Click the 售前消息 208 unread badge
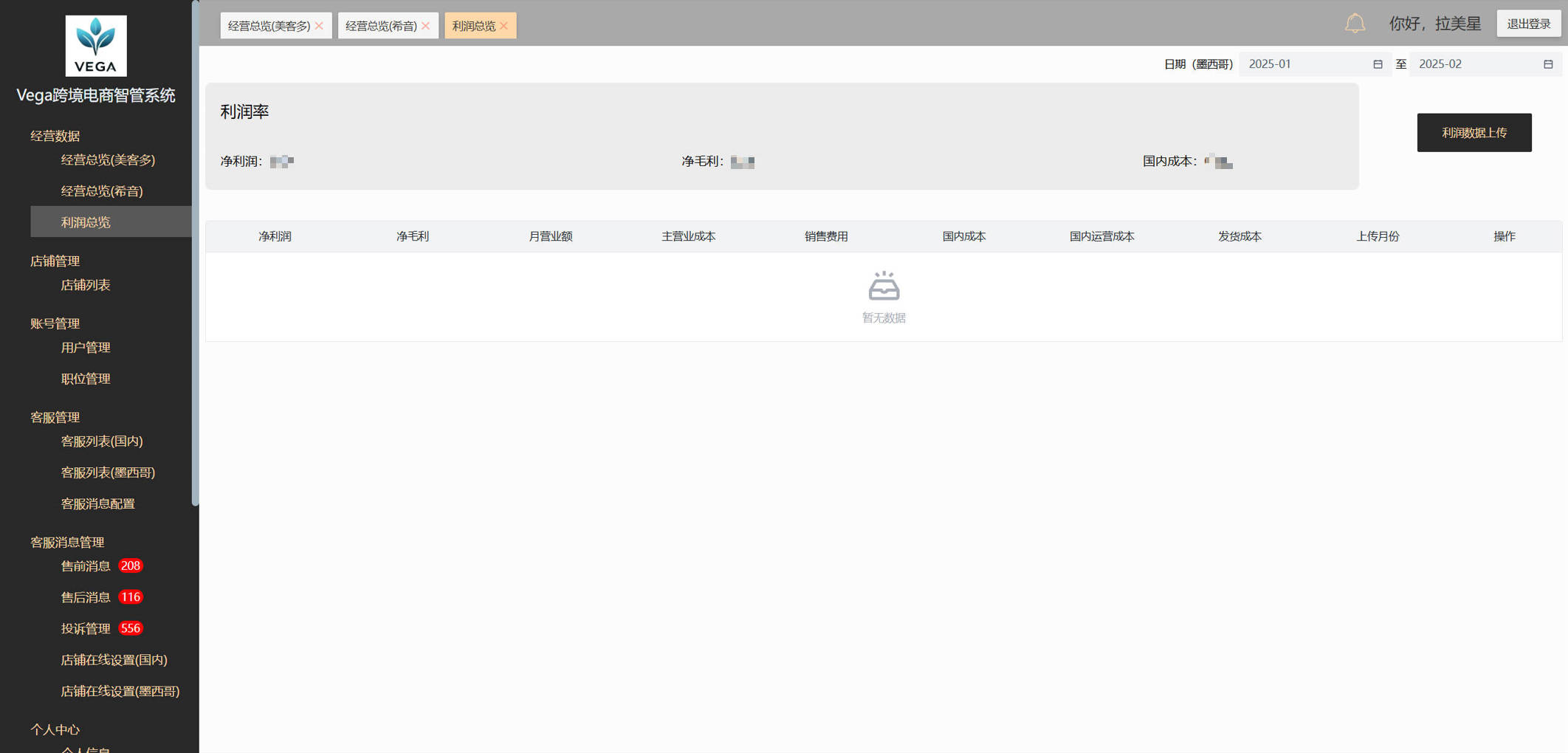Viewport: 1568px width, 753px height. [130, 565]
